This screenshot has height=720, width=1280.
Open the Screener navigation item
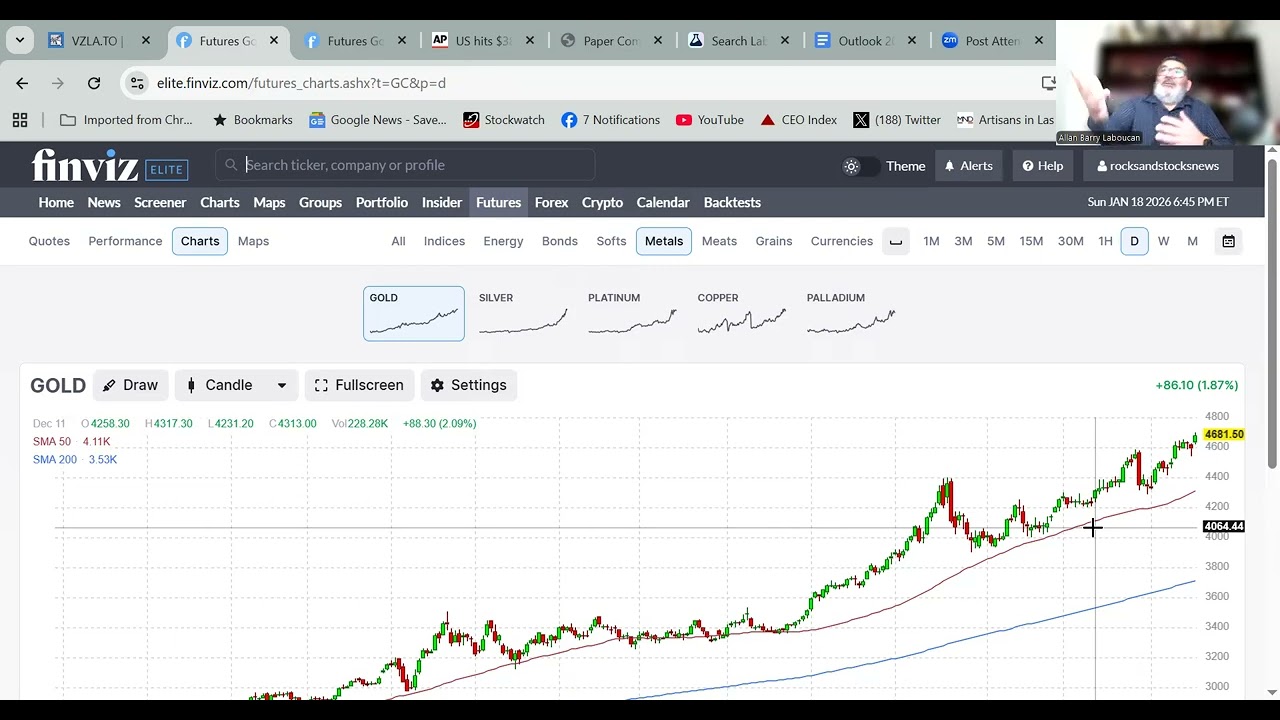(x=160, y=202)
